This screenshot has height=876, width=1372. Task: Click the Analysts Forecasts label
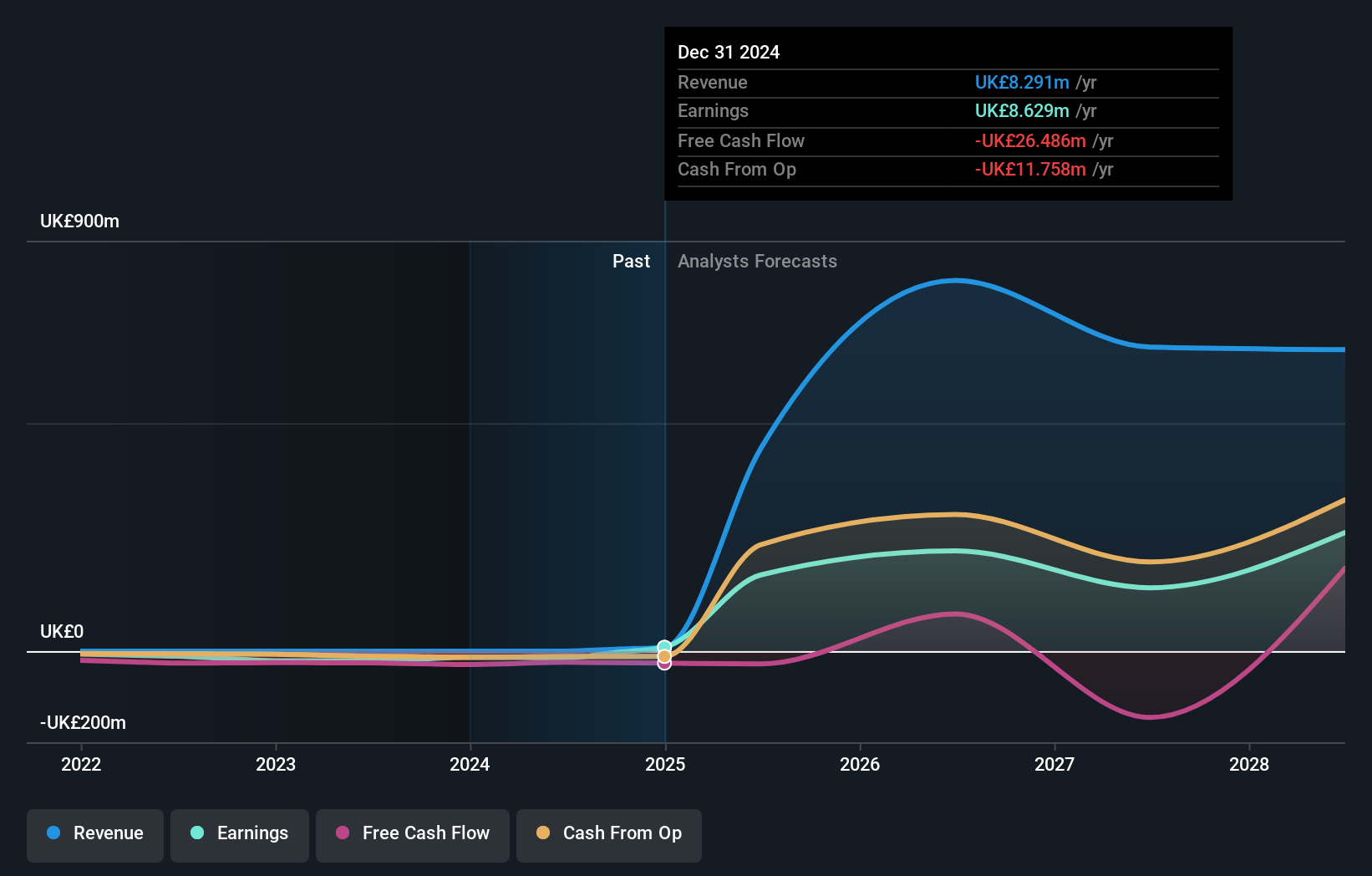[757, 261]
